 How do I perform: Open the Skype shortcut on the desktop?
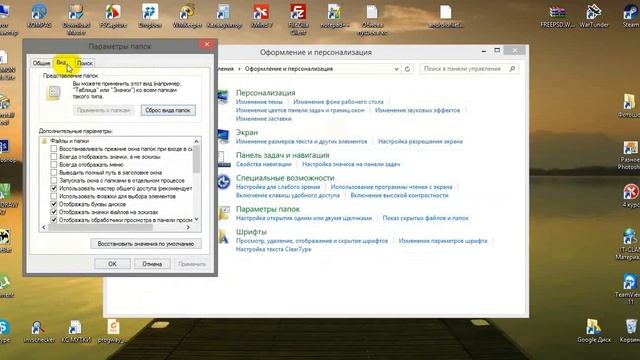pos(5,331)
